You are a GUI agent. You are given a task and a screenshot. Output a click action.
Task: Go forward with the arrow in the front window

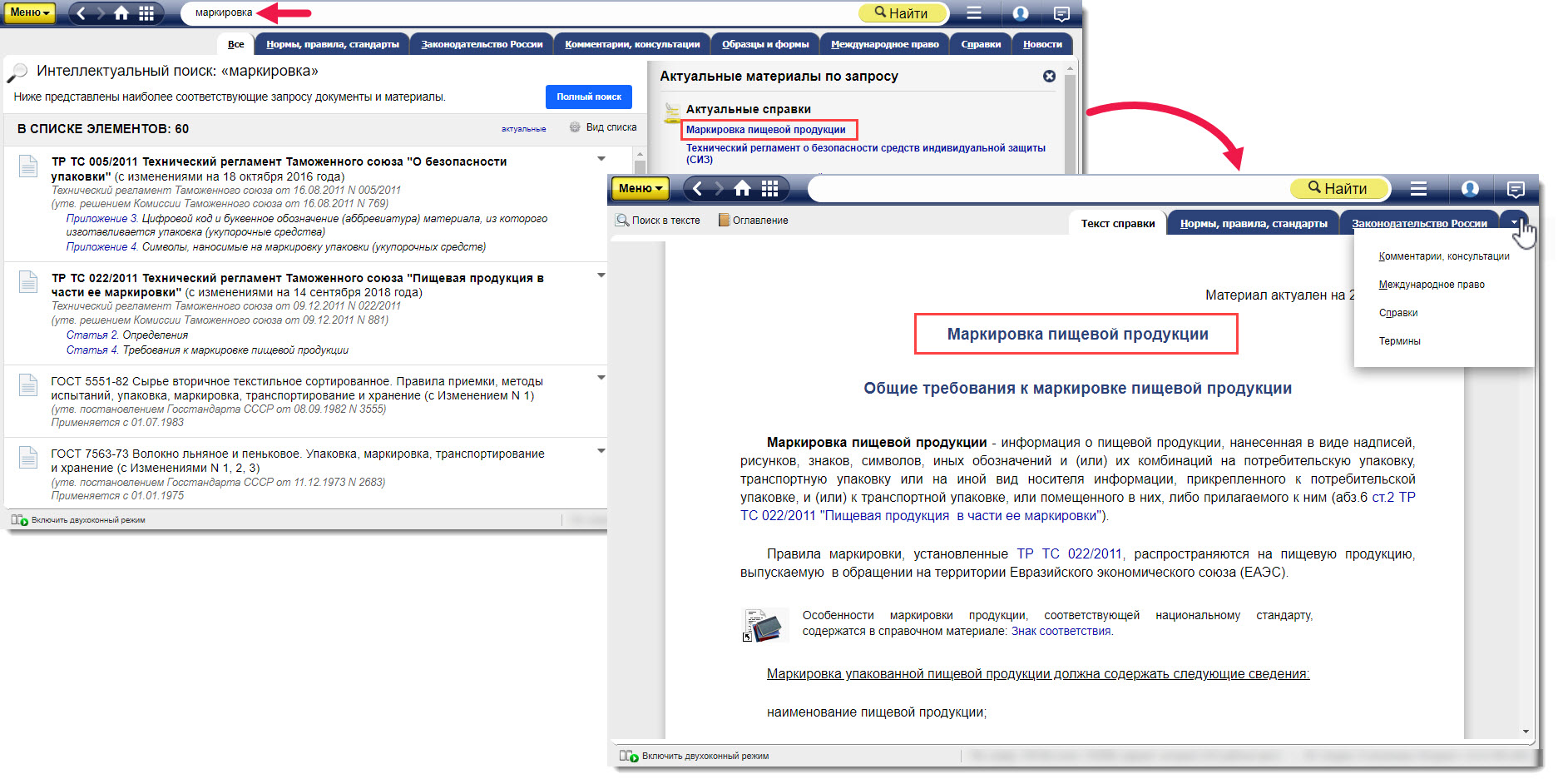point(720,189)
